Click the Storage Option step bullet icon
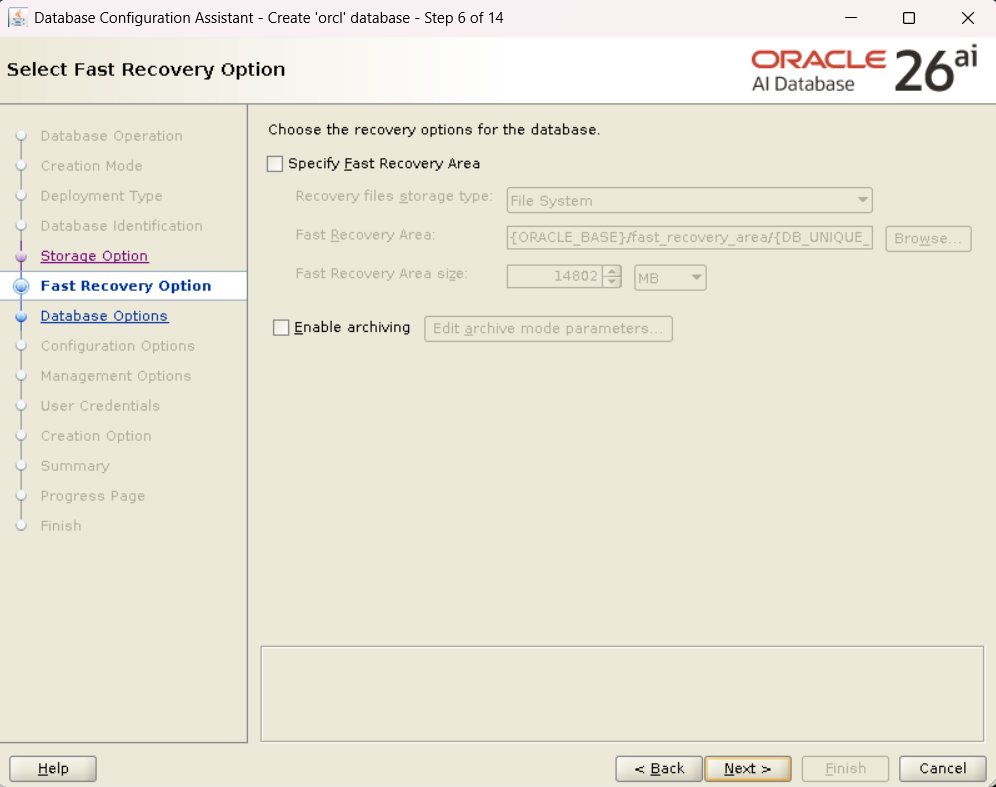Viewport: 996px width, 787px height. tap(21, 256)
